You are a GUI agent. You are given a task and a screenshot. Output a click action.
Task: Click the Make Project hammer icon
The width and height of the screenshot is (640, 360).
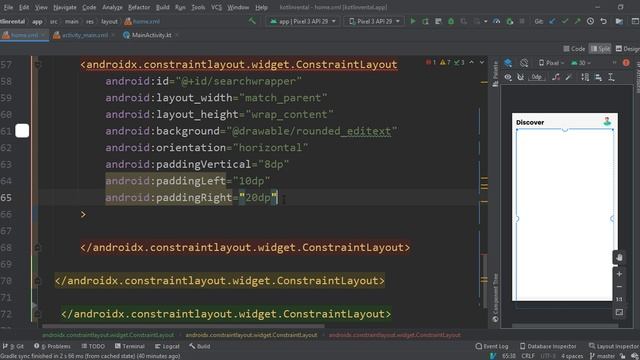tap(252, 21)
